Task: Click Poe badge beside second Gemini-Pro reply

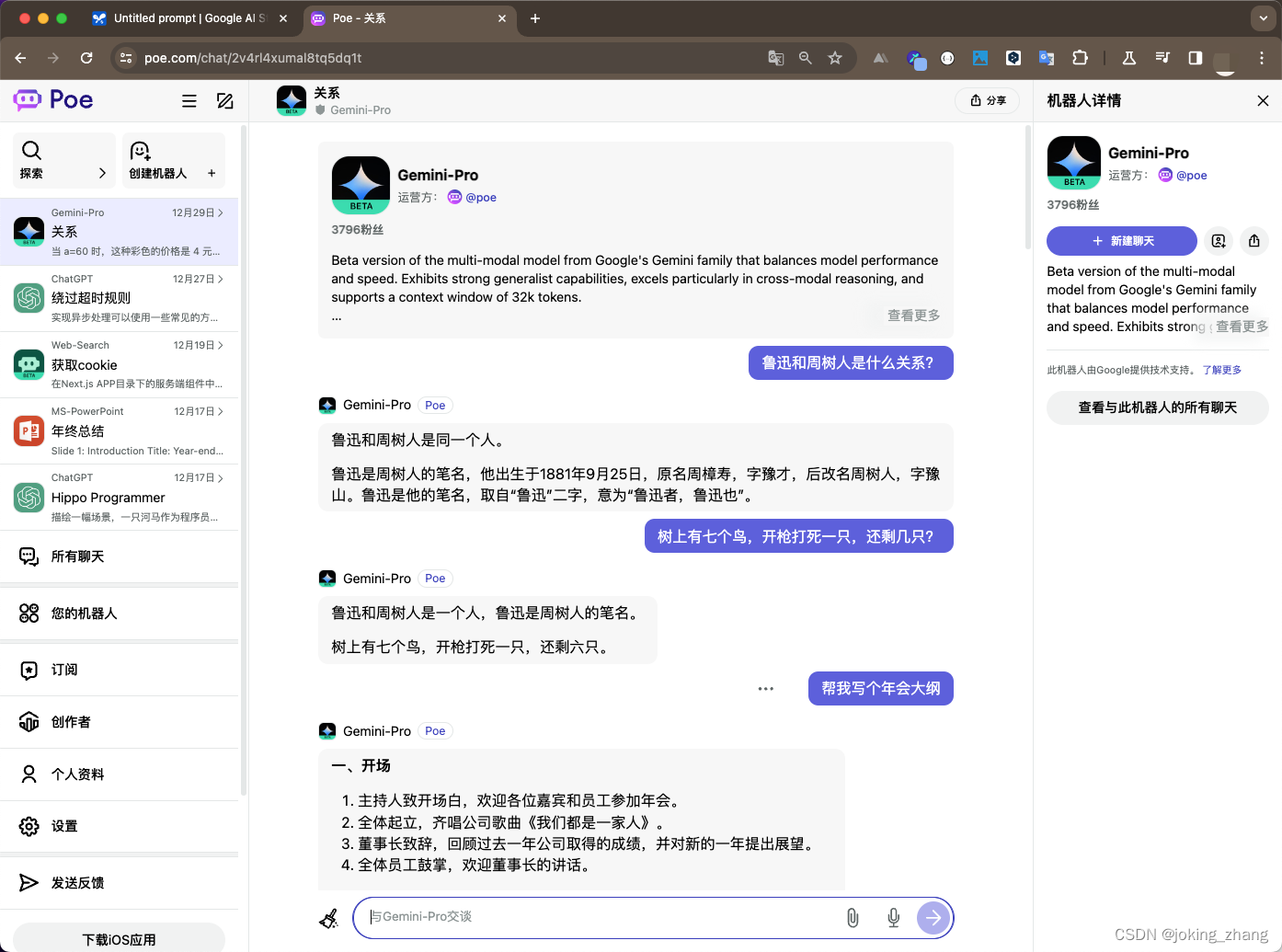Action: 435,579
